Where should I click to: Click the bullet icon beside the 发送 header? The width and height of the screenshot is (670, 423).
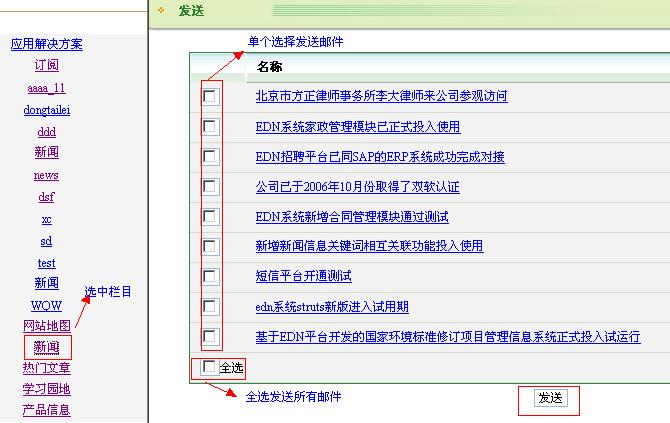(x=162, y=10)
